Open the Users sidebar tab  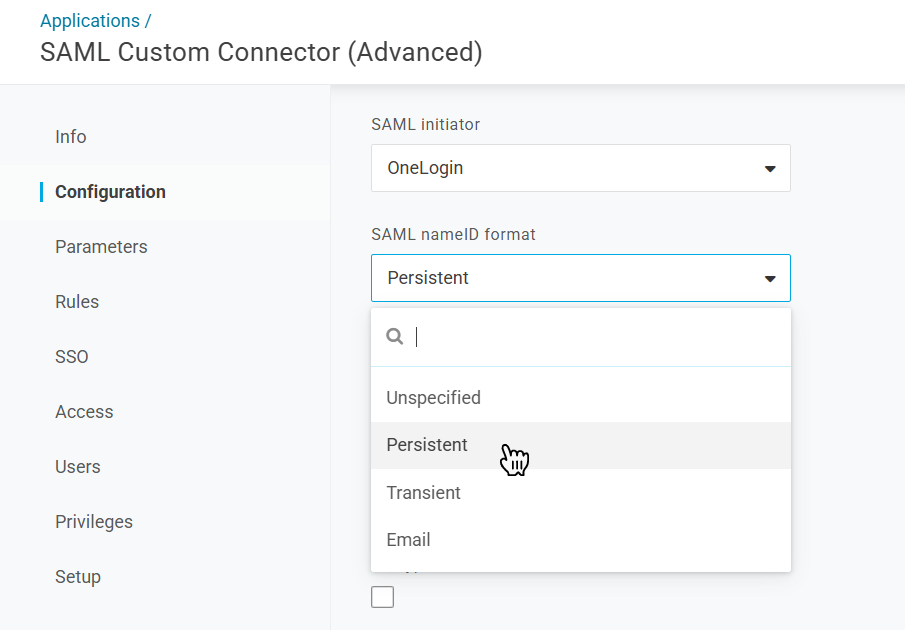78,467
